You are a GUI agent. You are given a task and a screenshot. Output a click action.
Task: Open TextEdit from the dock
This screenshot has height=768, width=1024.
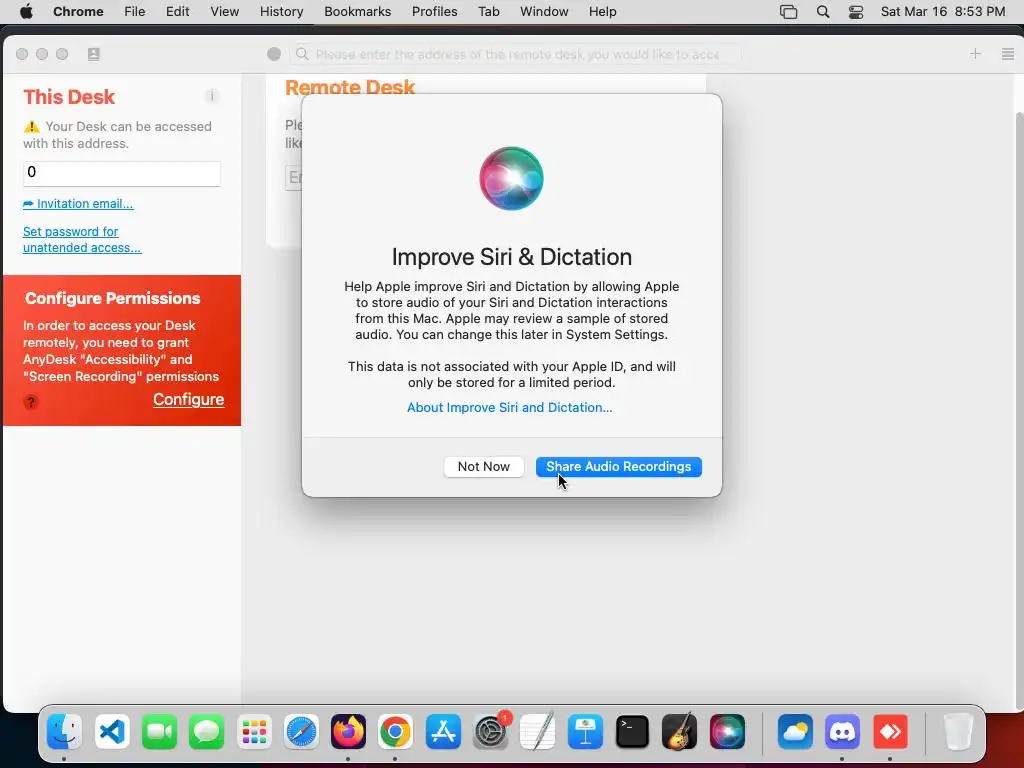pos(537,731)
